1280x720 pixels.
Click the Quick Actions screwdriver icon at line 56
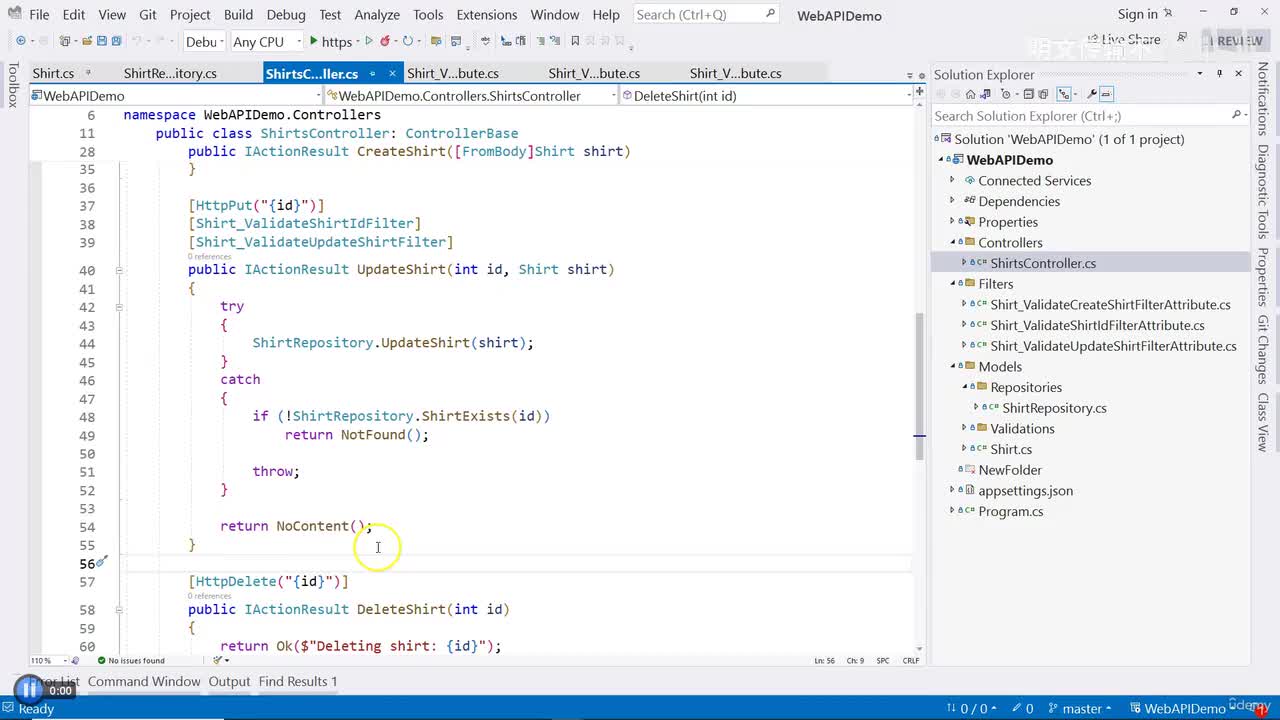(x=101, y=563)
